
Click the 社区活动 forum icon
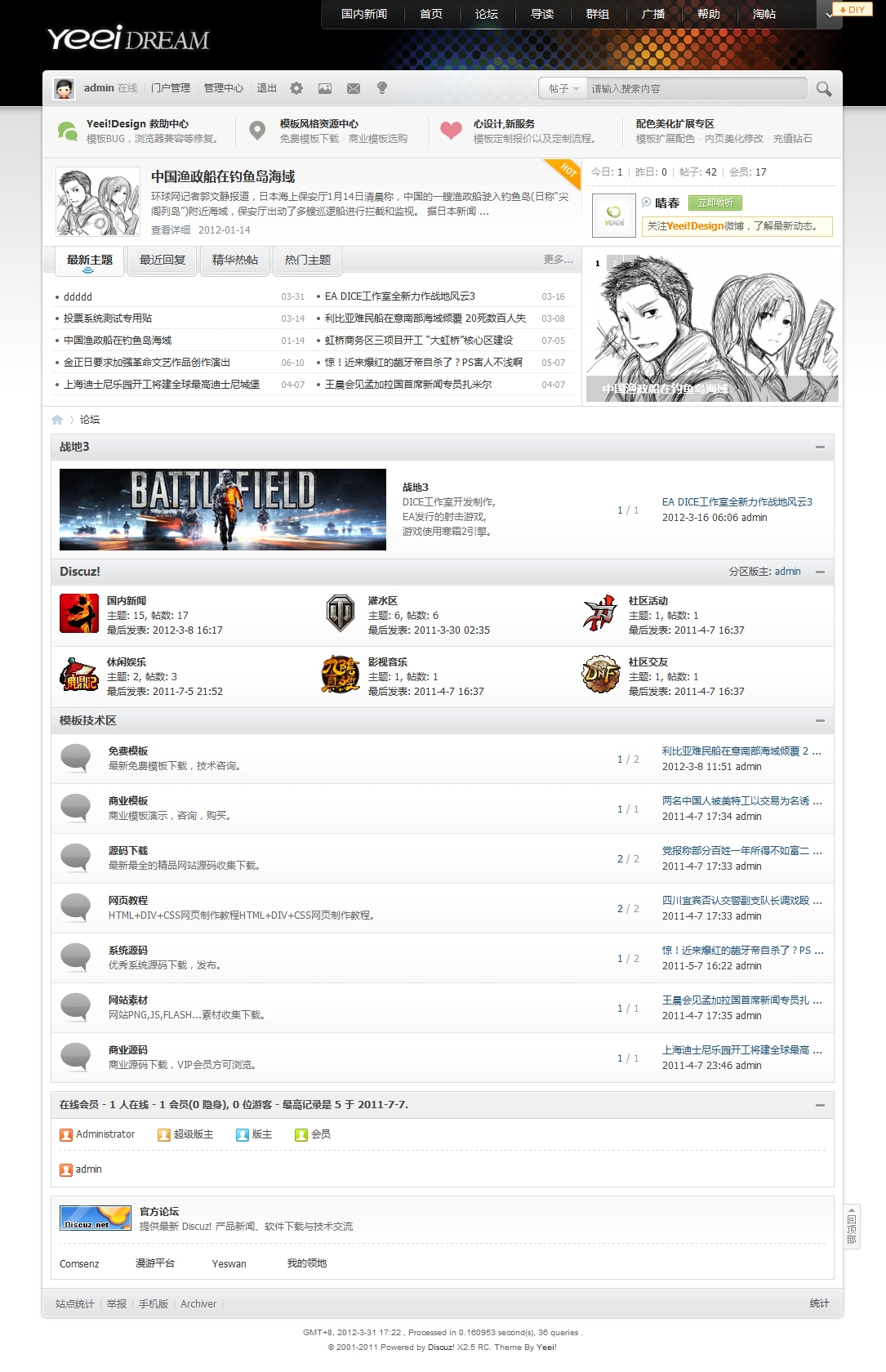(600, 614)
